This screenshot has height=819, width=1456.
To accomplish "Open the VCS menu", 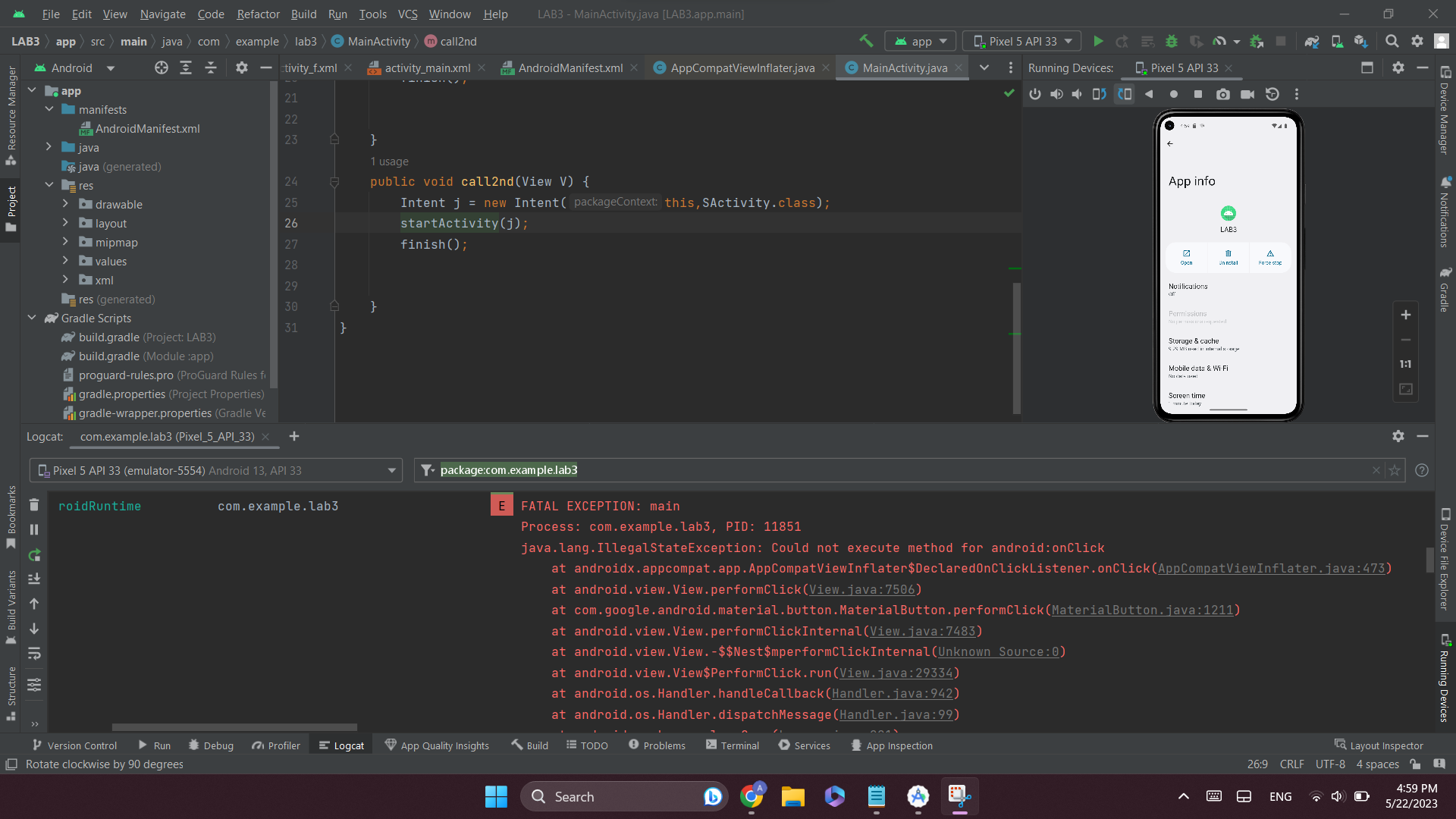I will click(407, 14).
